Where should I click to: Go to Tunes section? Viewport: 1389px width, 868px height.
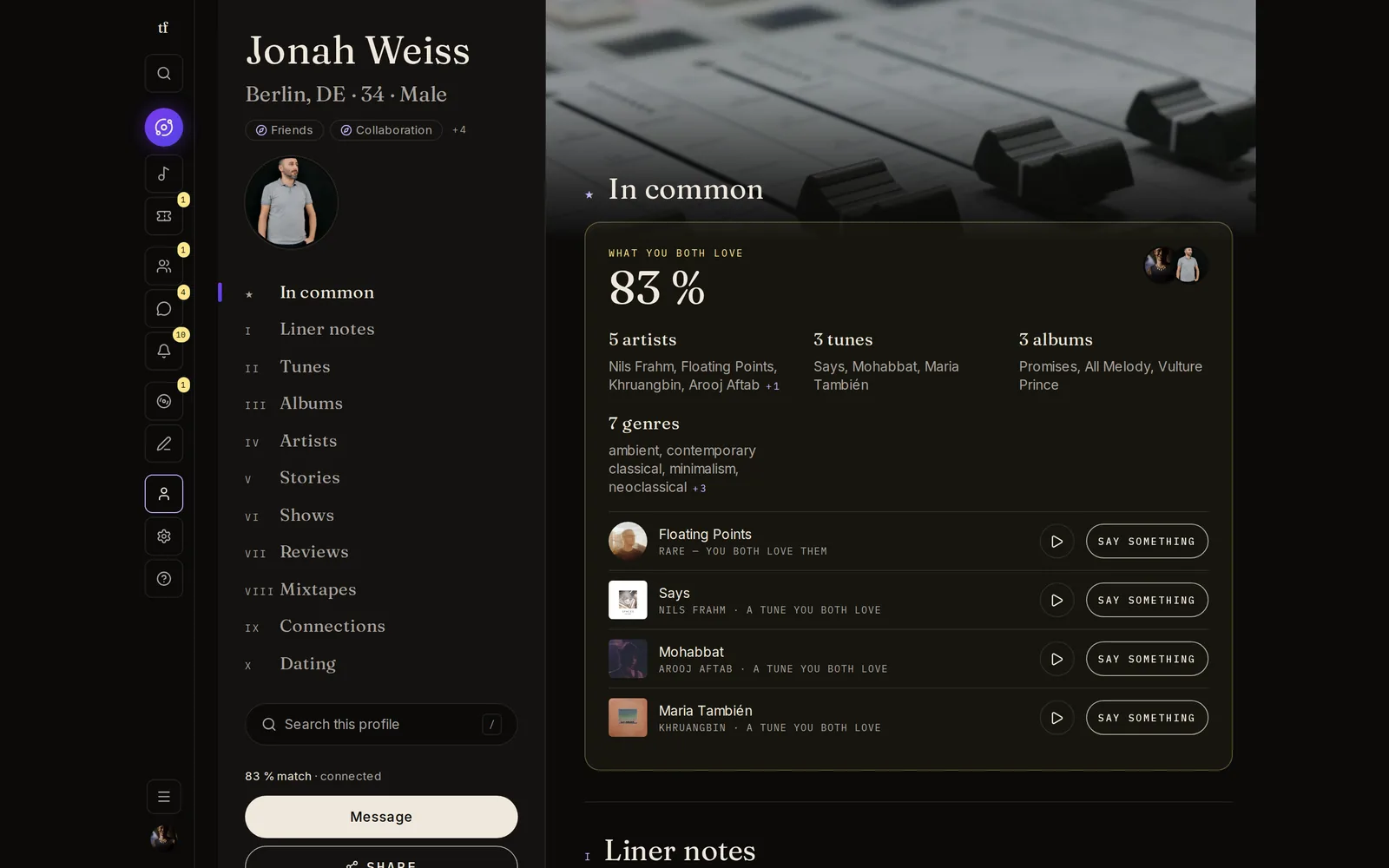(x=305, y=367)
